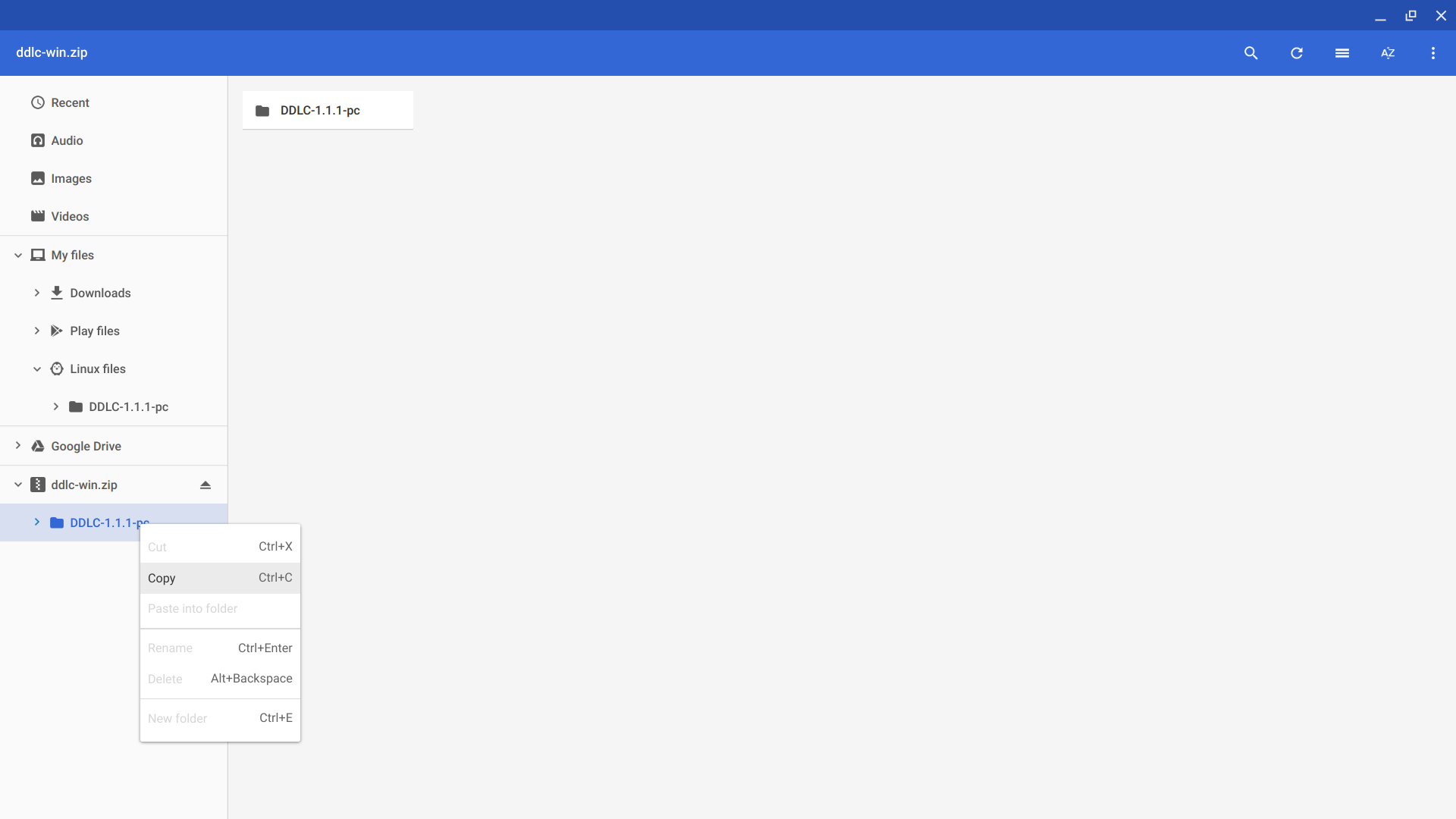1456x819 pixels.
Task: Click Delete in the context menu
Action: (166, 678)
